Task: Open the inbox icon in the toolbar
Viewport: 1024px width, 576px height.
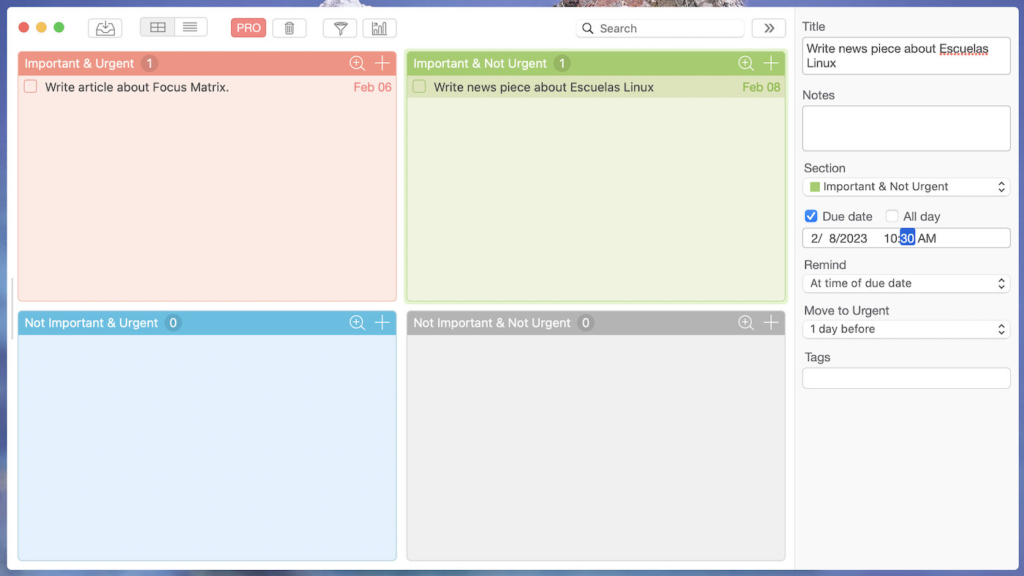Action: click(104, 28)
